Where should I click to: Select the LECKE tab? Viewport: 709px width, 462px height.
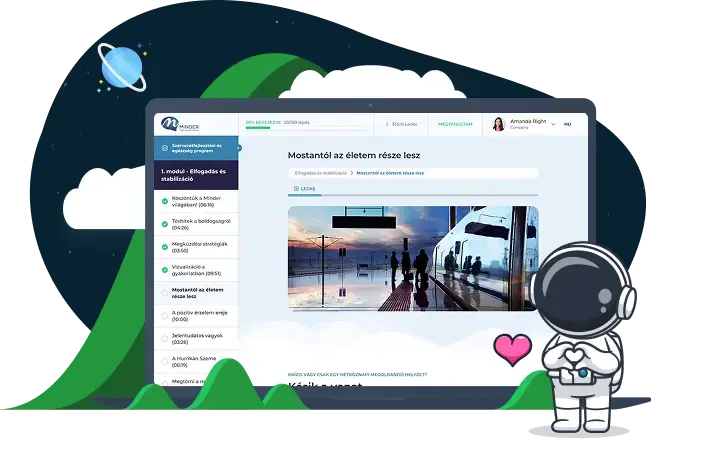point(304,189)
